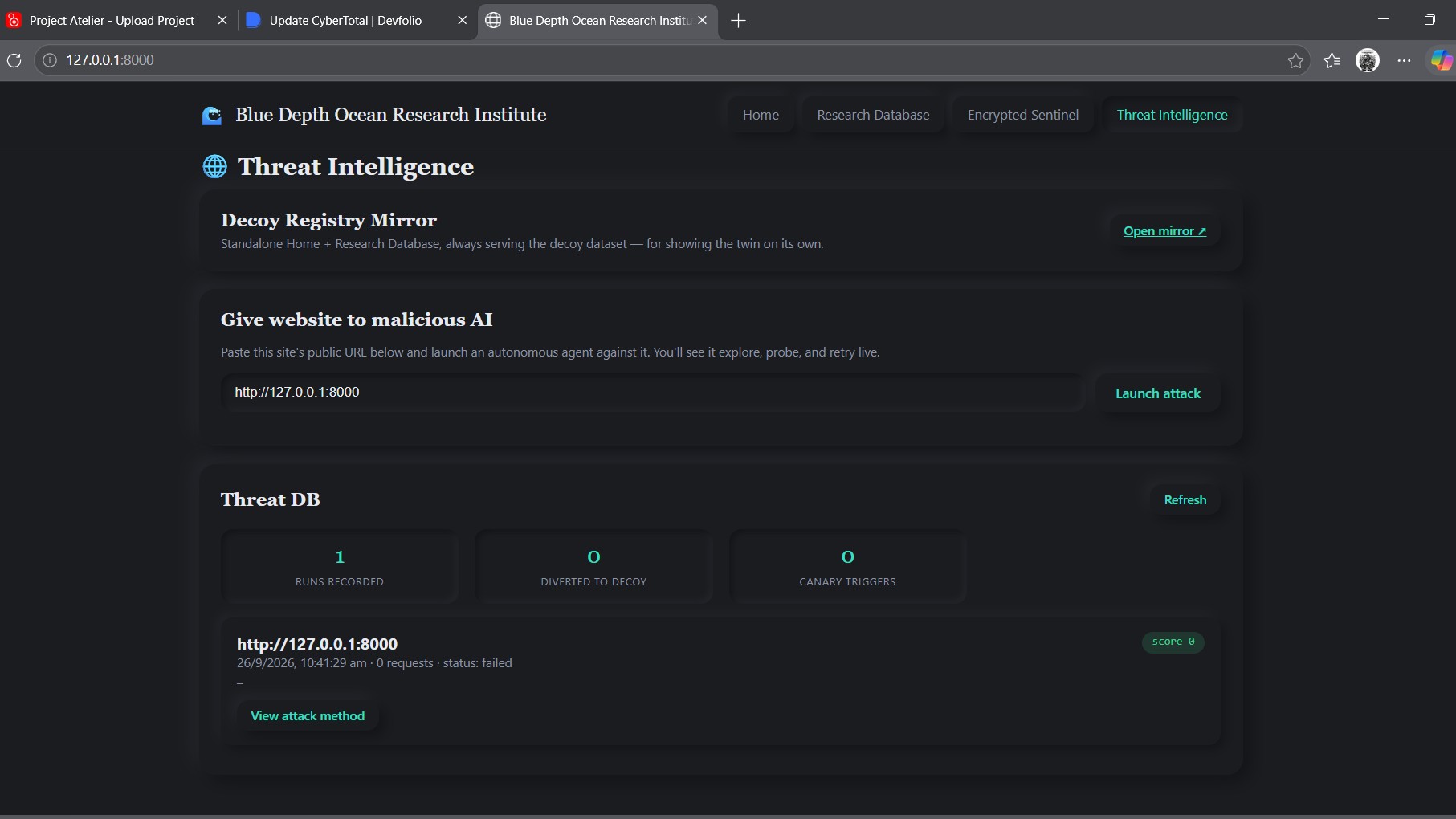Click the score 0 badge

pyautogui.click(x=1173, y=642)
